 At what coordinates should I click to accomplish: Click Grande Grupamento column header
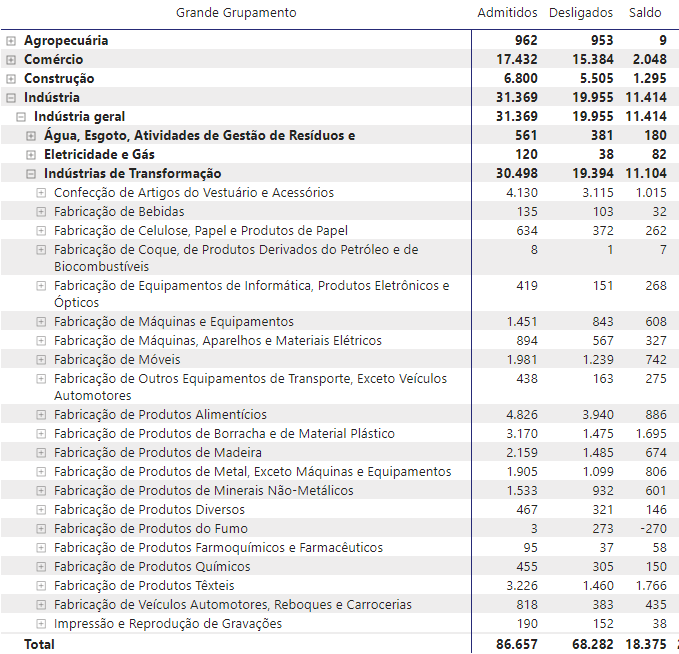point(236,13)
